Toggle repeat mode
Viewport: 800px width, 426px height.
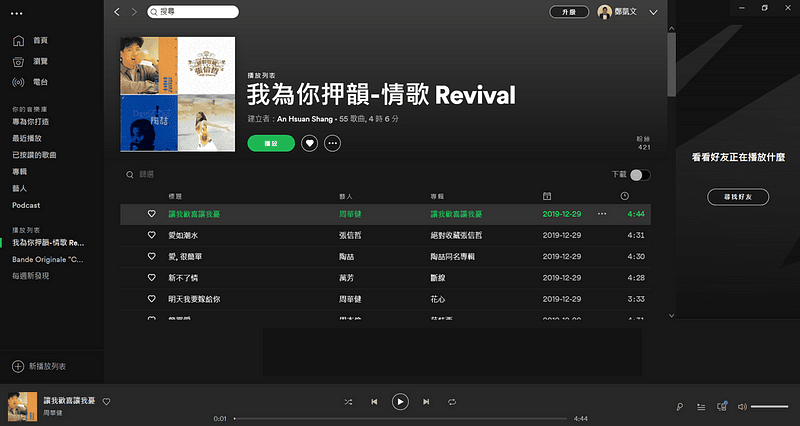point(452,402)
